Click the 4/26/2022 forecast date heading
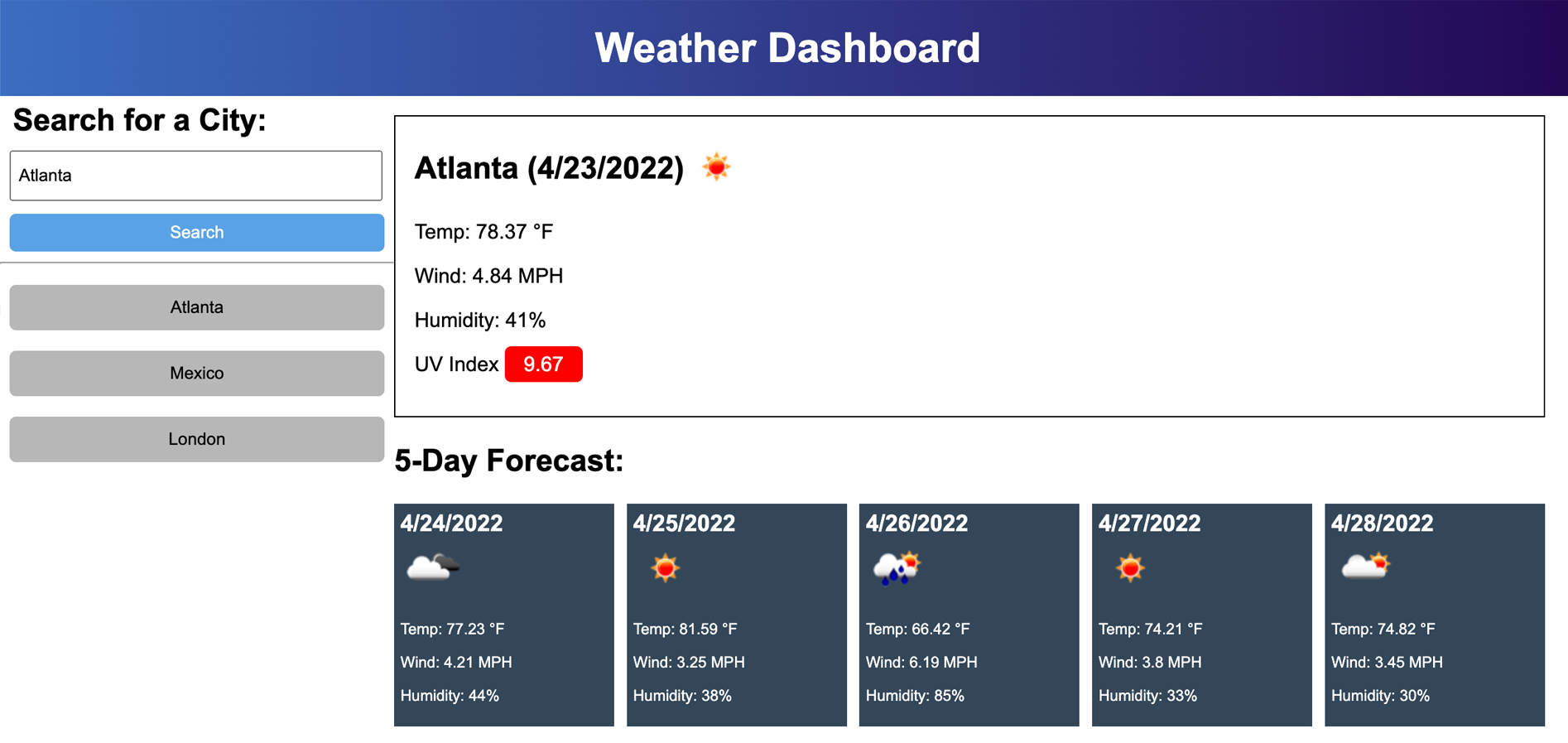 coord(916,523)
